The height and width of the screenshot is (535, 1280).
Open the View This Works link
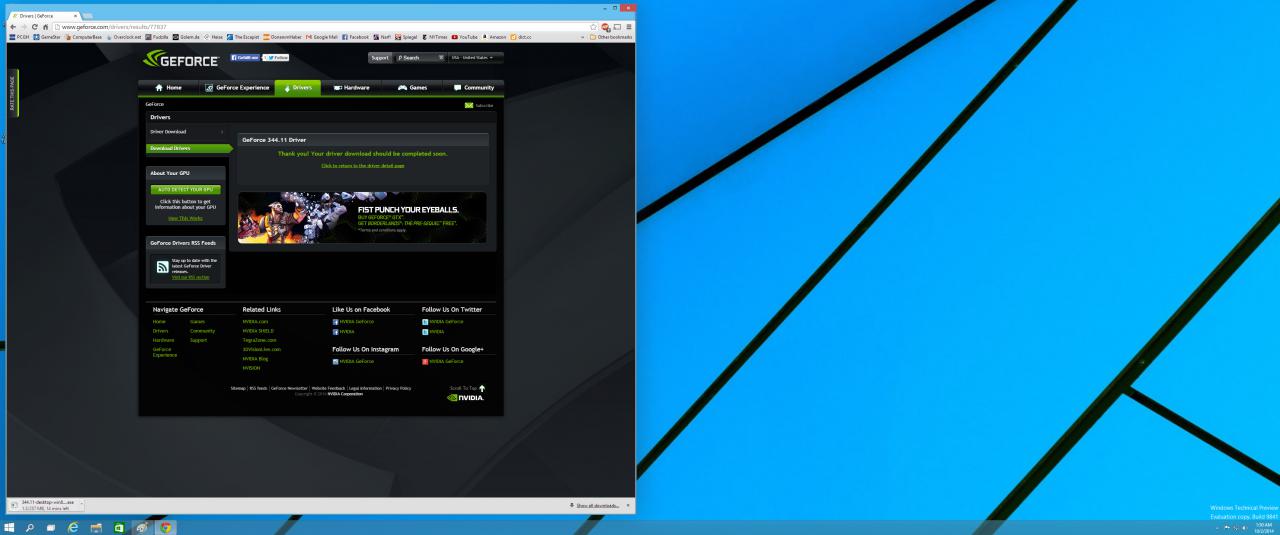pos(185,218)
